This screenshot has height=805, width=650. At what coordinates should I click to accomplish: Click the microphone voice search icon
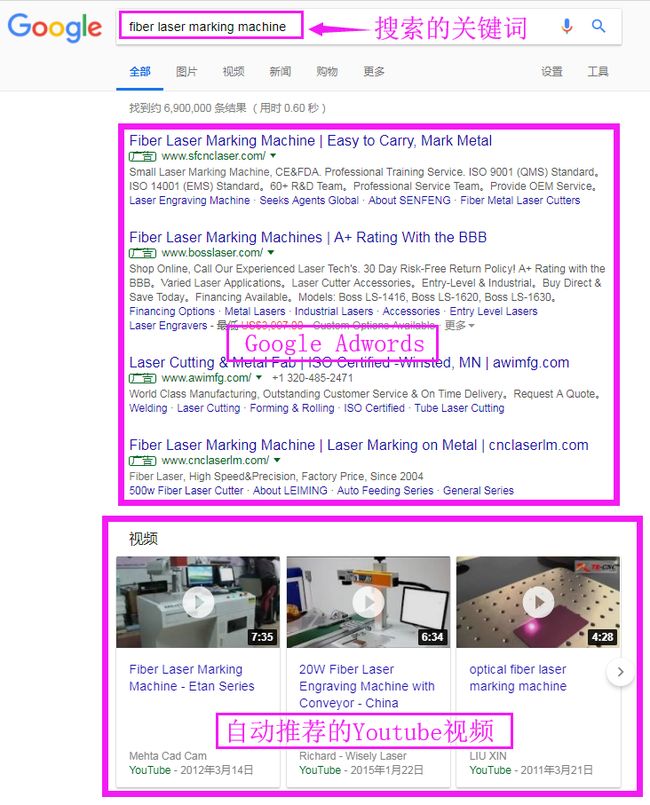[x=567, y=26]
